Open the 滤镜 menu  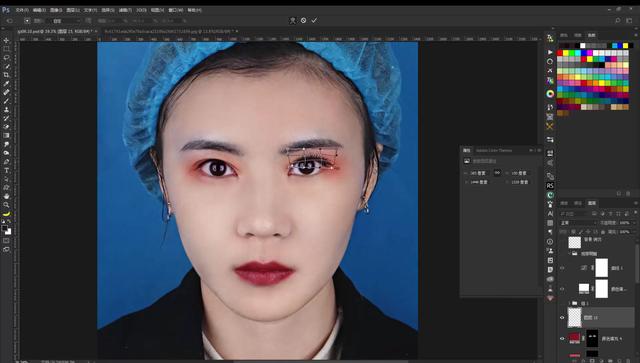click(x=125, y=10)
